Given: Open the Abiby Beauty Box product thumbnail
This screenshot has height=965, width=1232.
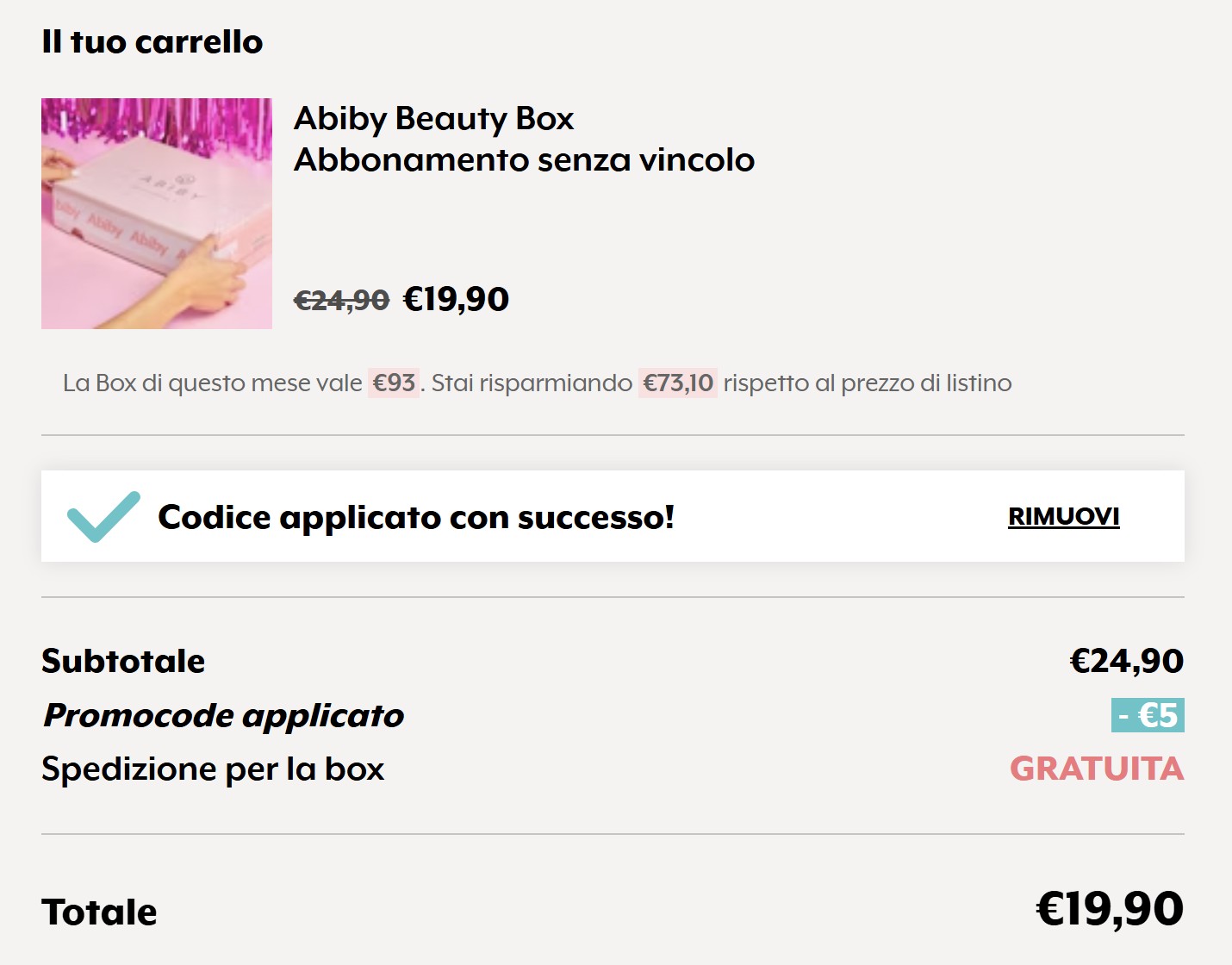Looking at the screenshot, I should [x=157, y=214].
